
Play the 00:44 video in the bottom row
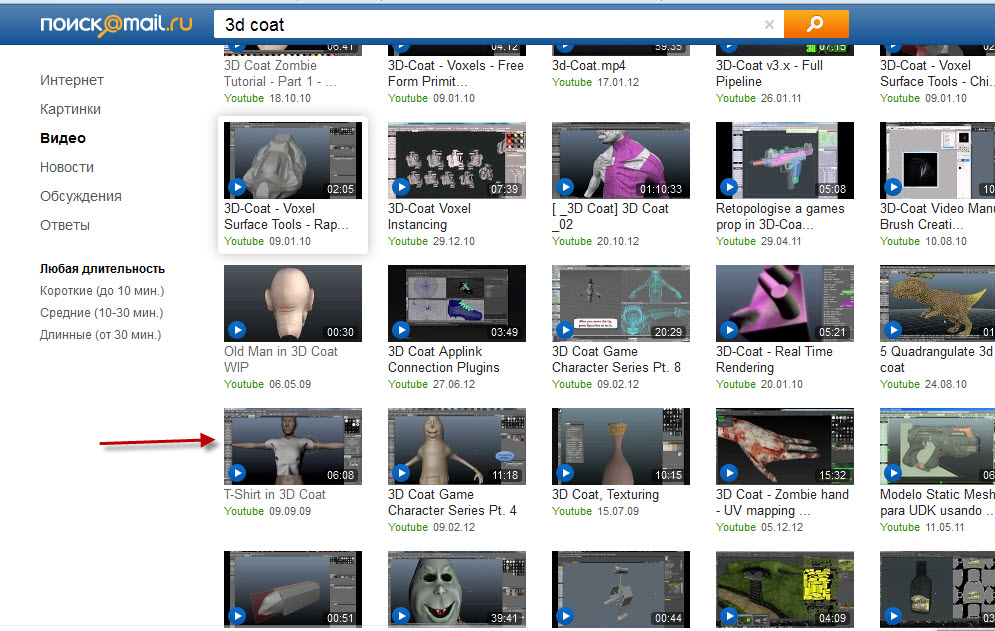tap(565, 616)
